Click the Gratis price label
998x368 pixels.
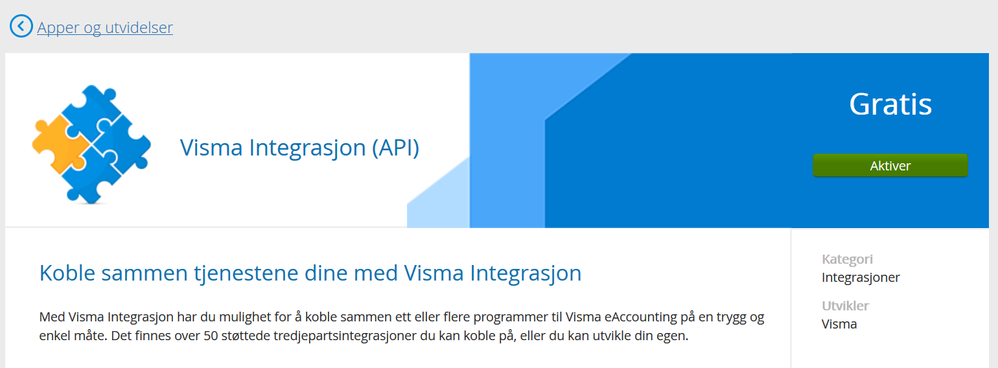point(890,105)
